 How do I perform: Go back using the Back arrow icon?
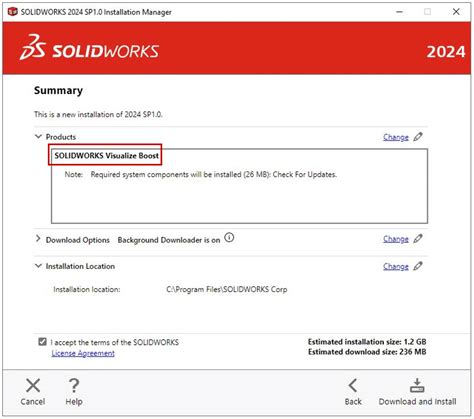(x=353, y=386)
